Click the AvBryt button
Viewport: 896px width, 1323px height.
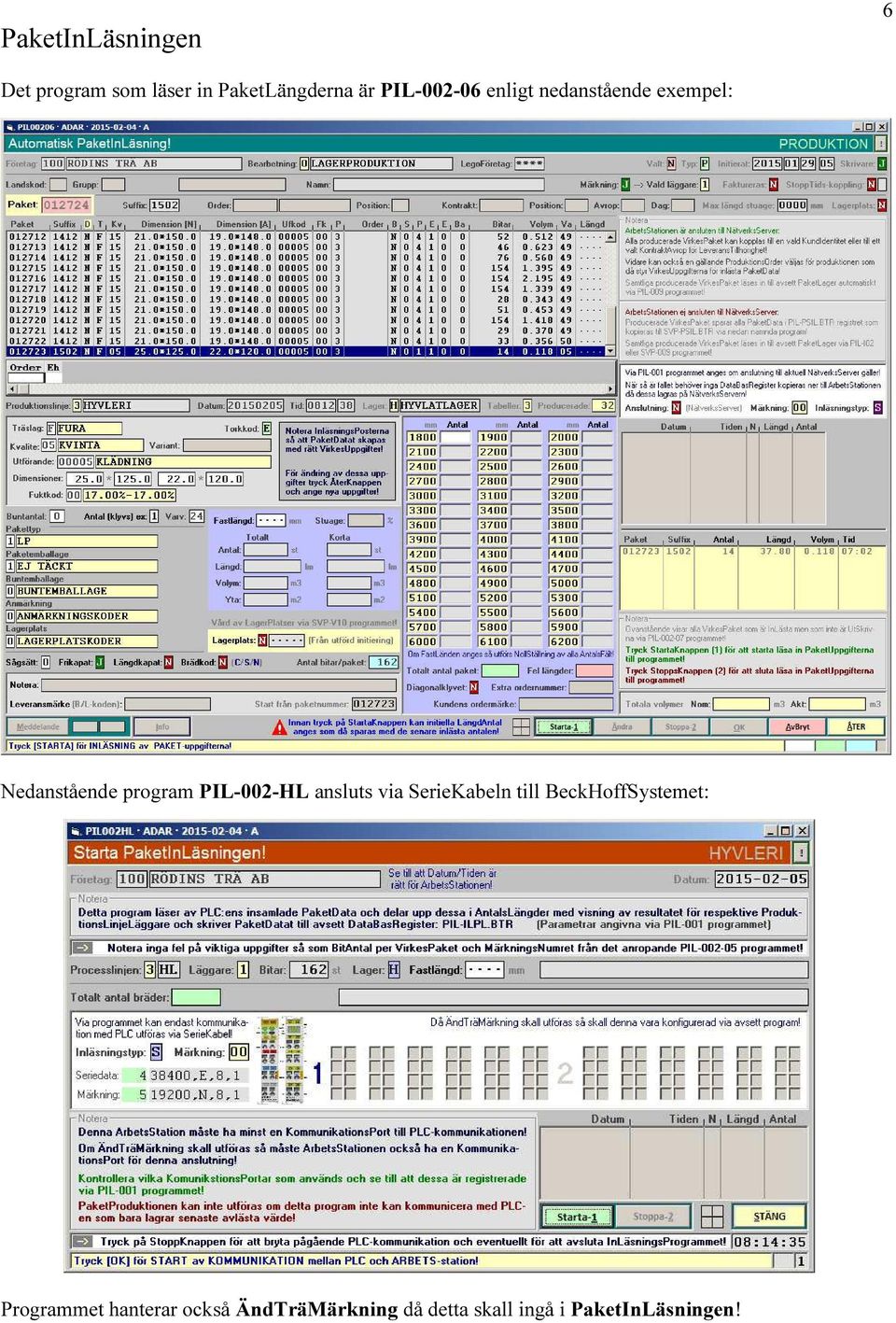(798, 726)
